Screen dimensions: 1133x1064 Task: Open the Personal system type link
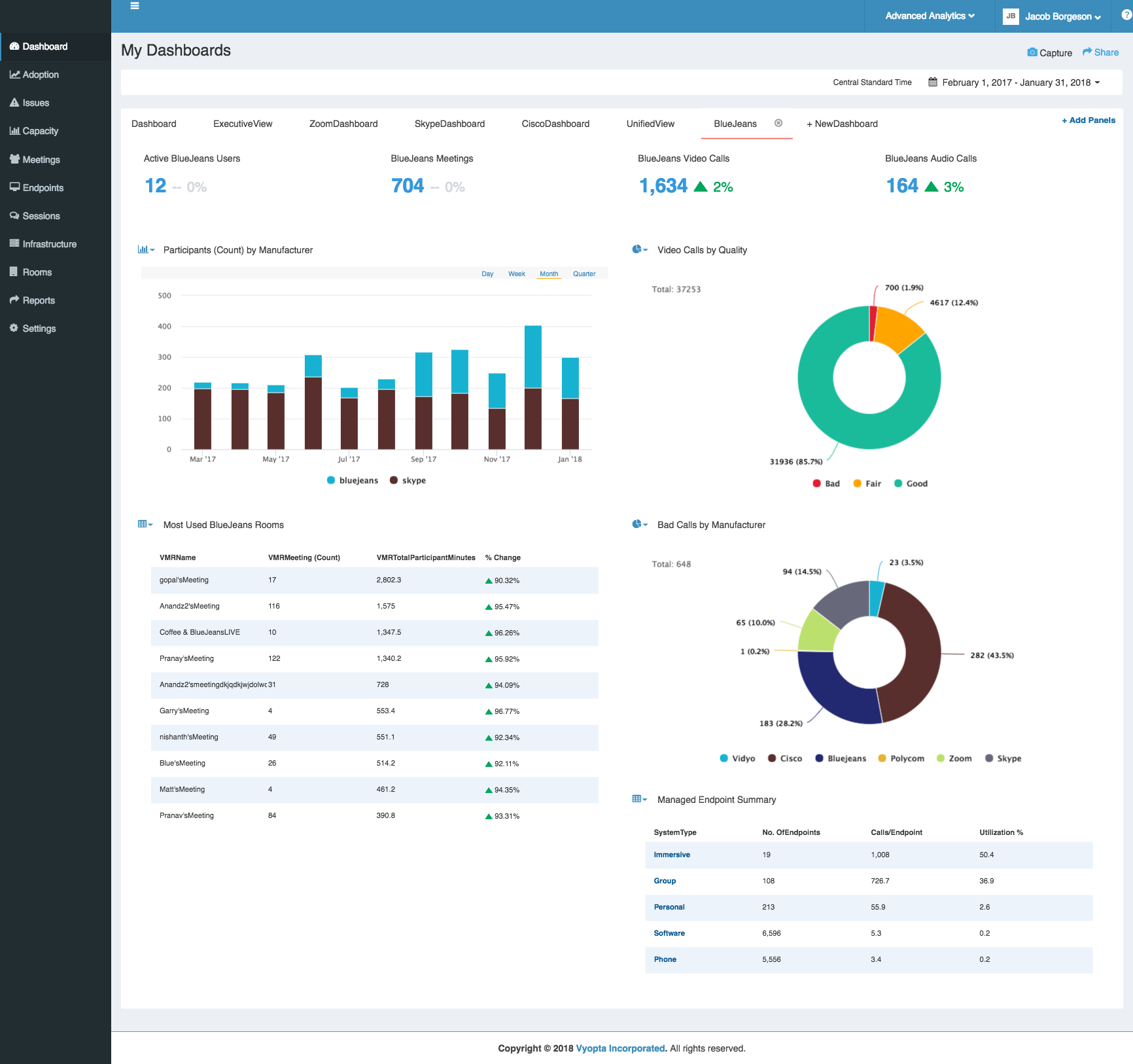tap(669, 907)
